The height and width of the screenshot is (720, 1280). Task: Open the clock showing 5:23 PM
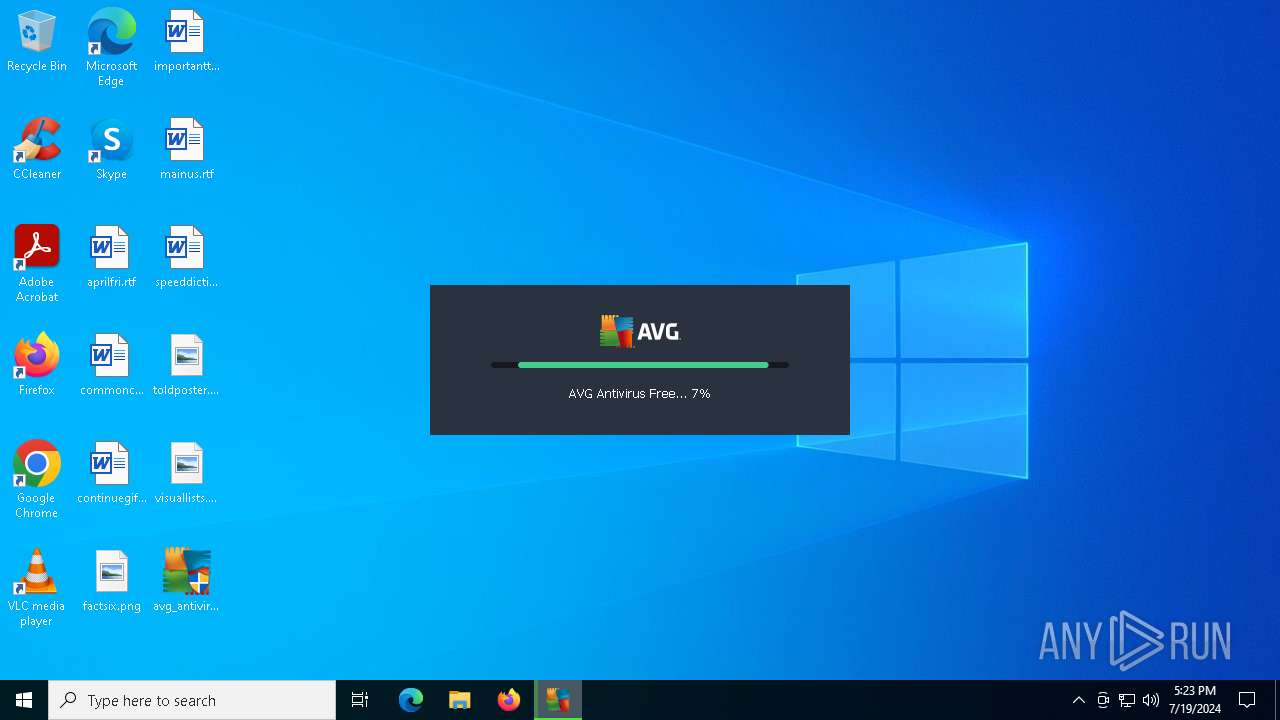(1196, 700)
